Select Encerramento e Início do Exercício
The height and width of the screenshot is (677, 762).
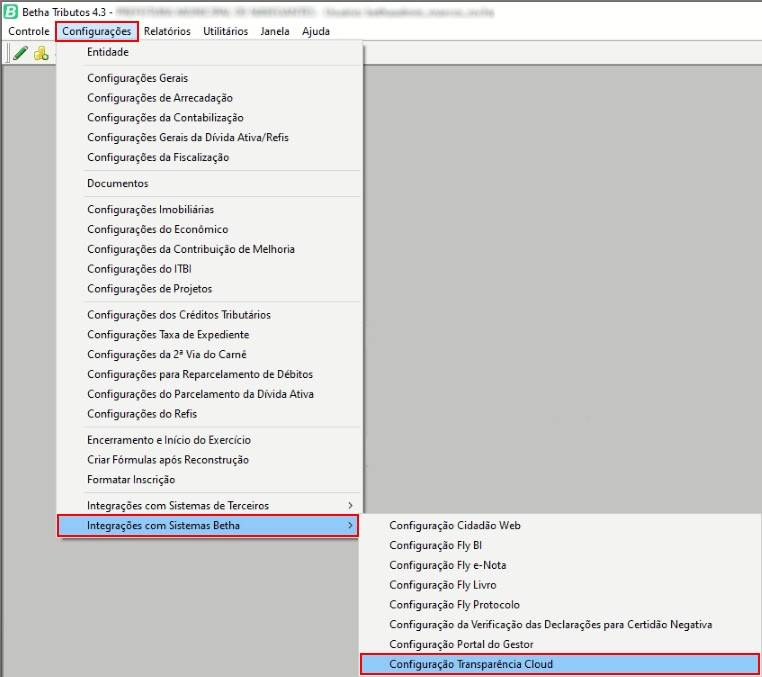click(x=169, y=440)
